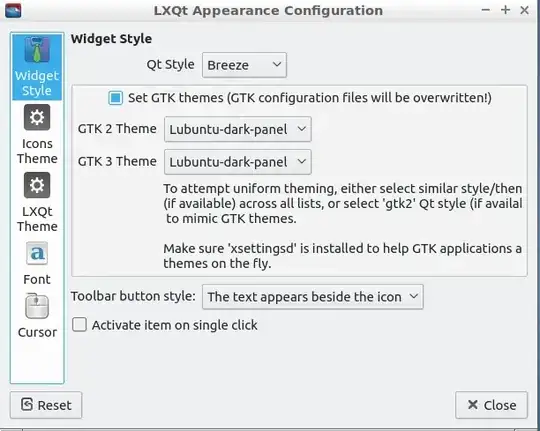Open the Toolbar button style dropdown
Screen dimensions: 540x431
[x=313, y=297]
